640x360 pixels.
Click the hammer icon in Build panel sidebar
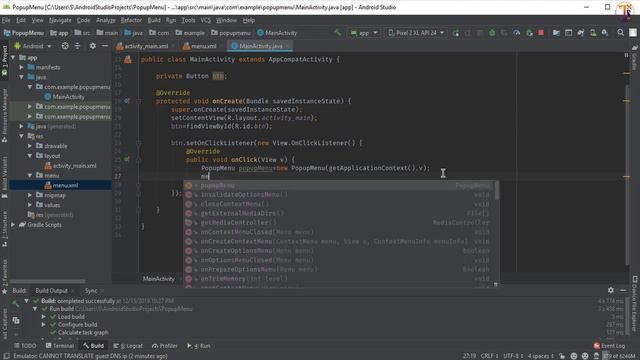[16, 303]
